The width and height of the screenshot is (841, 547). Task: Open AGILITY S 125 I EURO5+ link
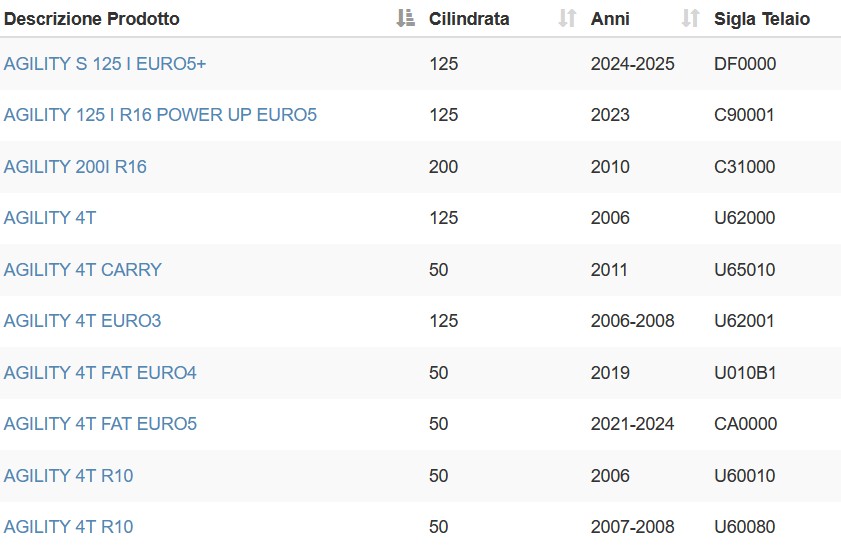(x=105, y=64)
